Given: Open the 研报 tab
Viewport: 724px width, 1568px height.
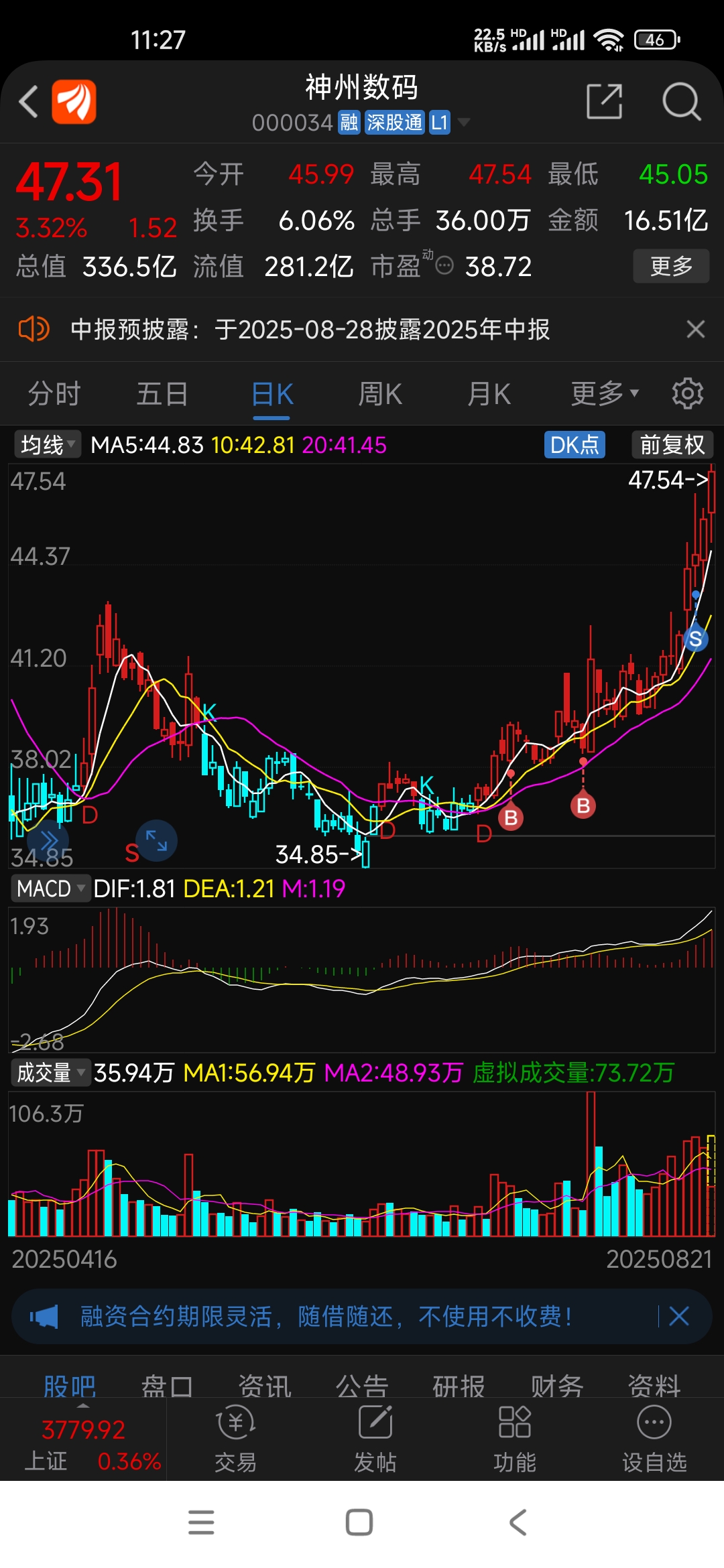Looking at the screenshot, I should 459,1386.
